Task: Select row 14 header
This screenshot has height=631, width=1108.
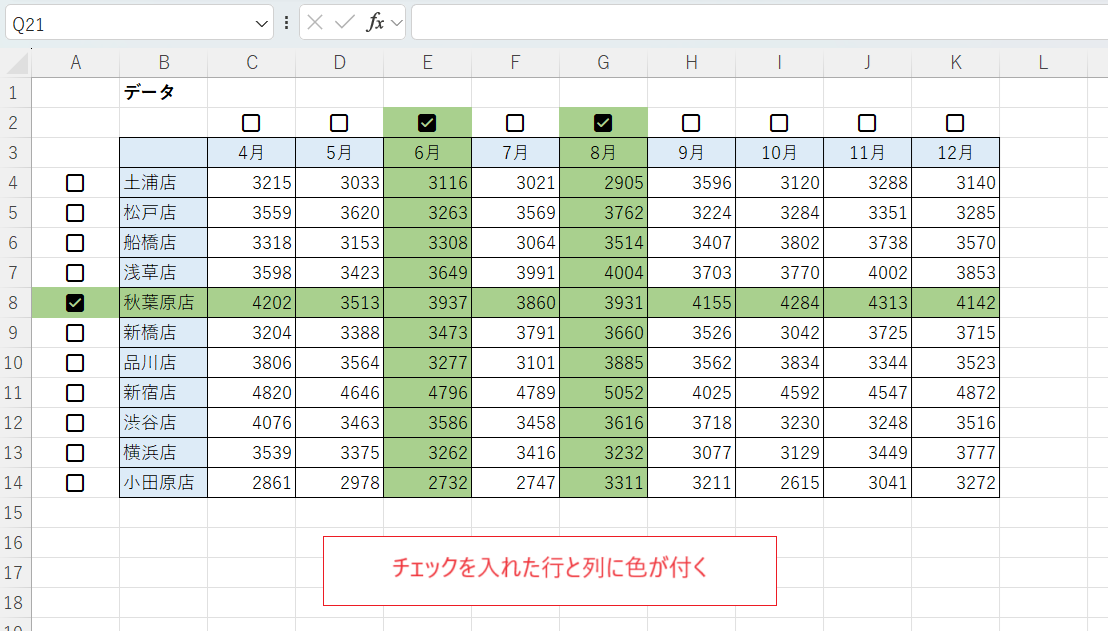Action: (14, 483)
